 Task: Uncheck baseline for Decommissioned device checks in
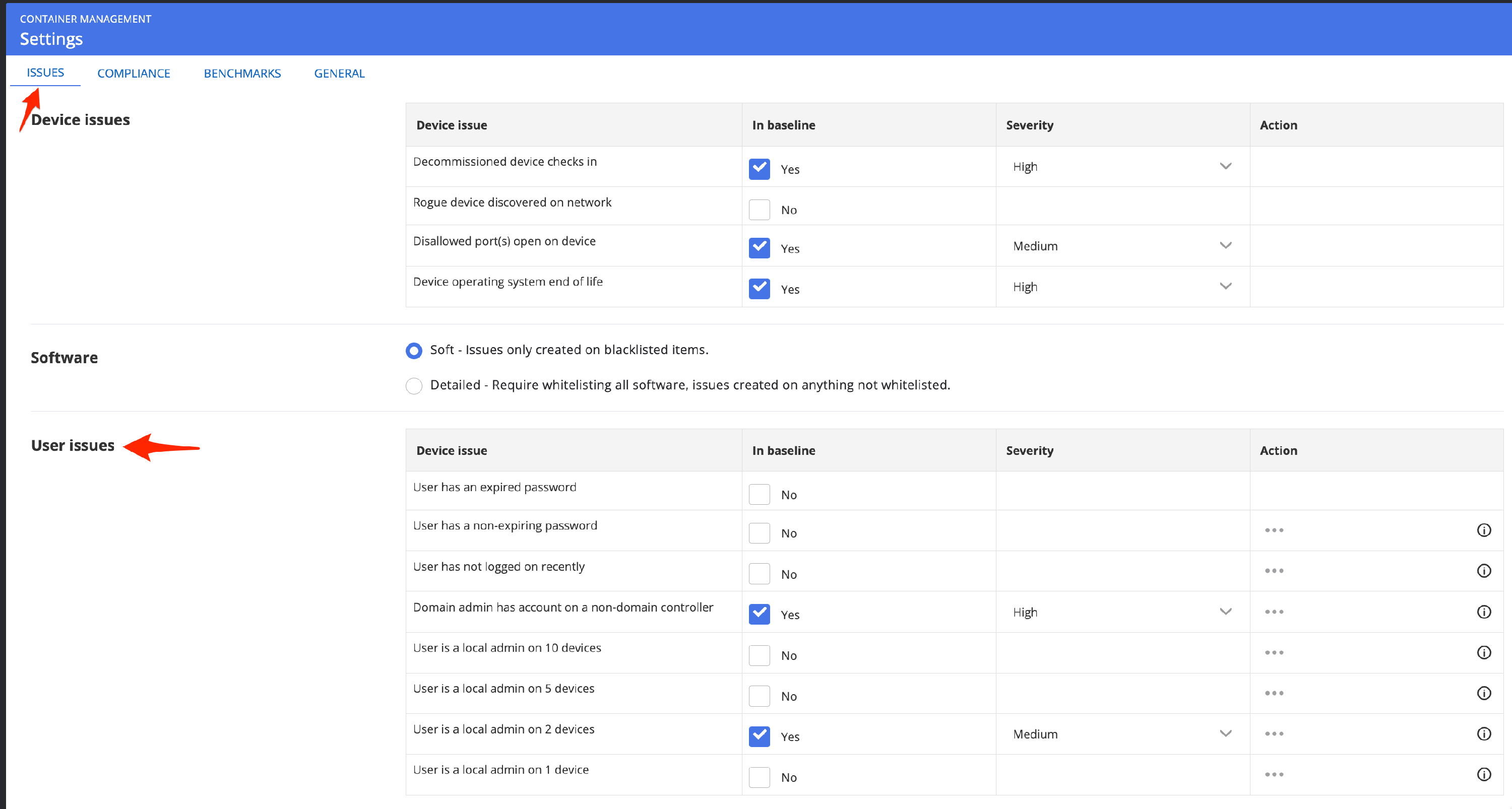[759, 169]
